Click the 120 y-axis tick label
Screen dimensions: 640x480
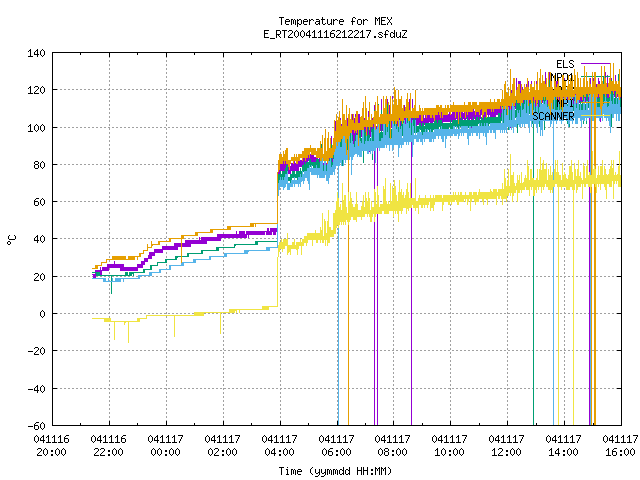pos(36,90)
